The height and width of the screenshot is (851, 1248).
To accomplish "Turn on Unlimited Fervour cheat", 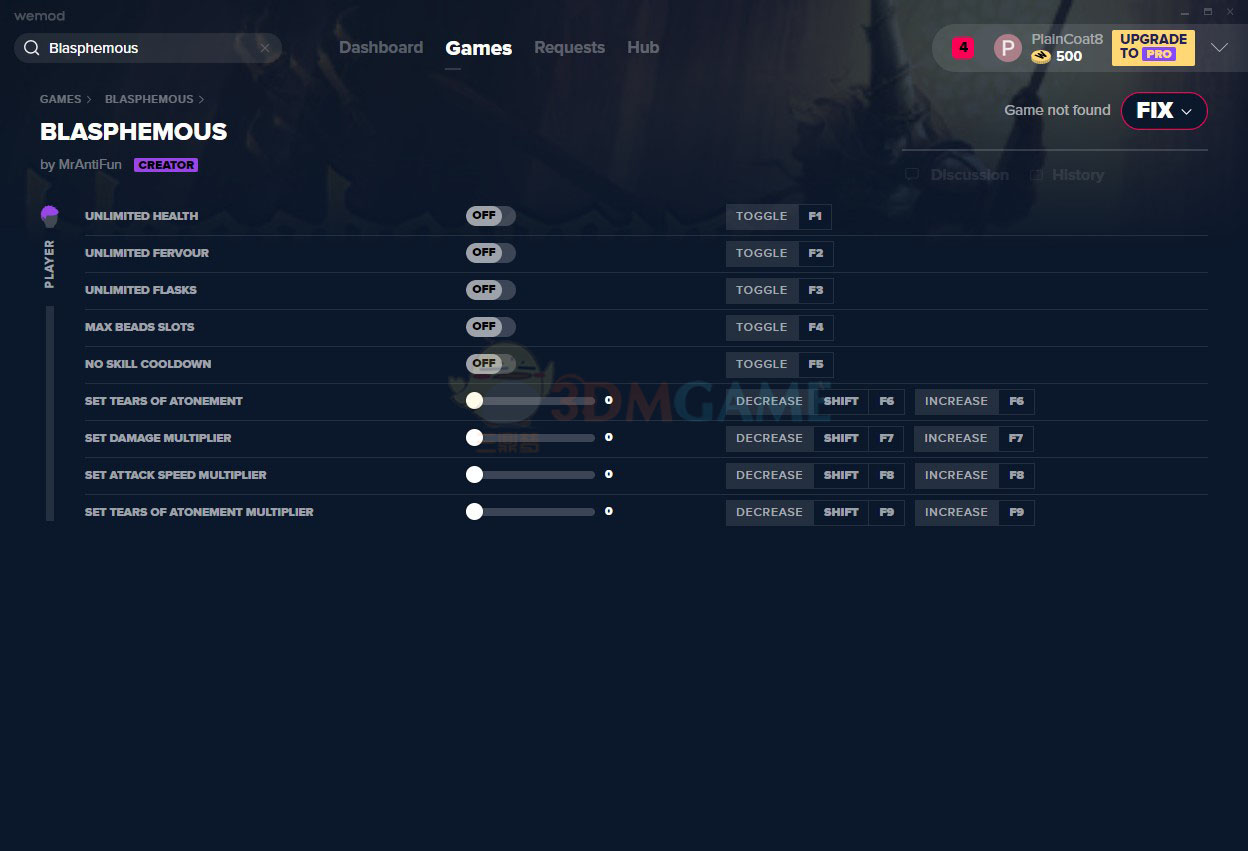I will 490,253.
